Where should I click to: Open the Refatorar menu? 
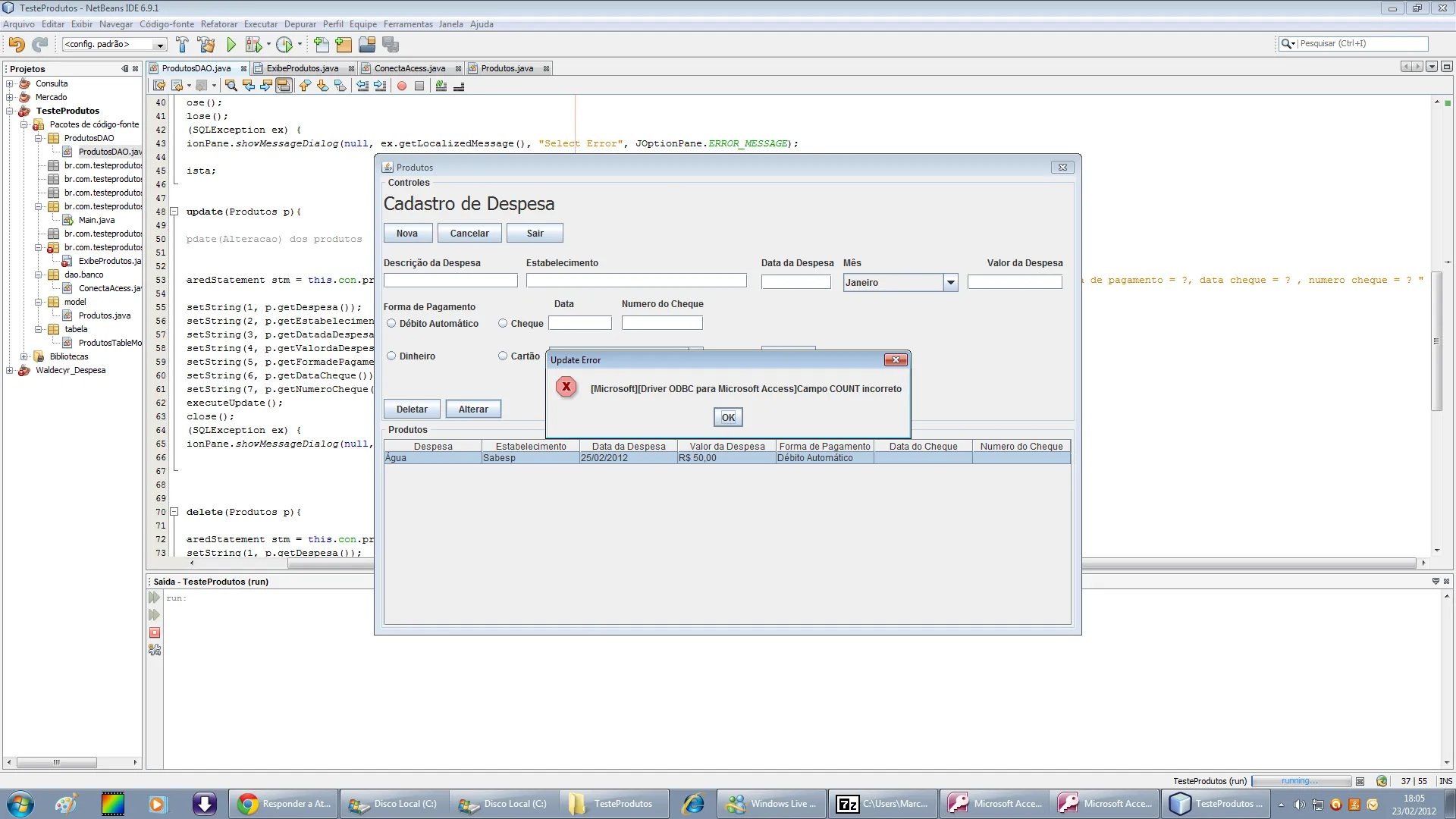[218, 24]
